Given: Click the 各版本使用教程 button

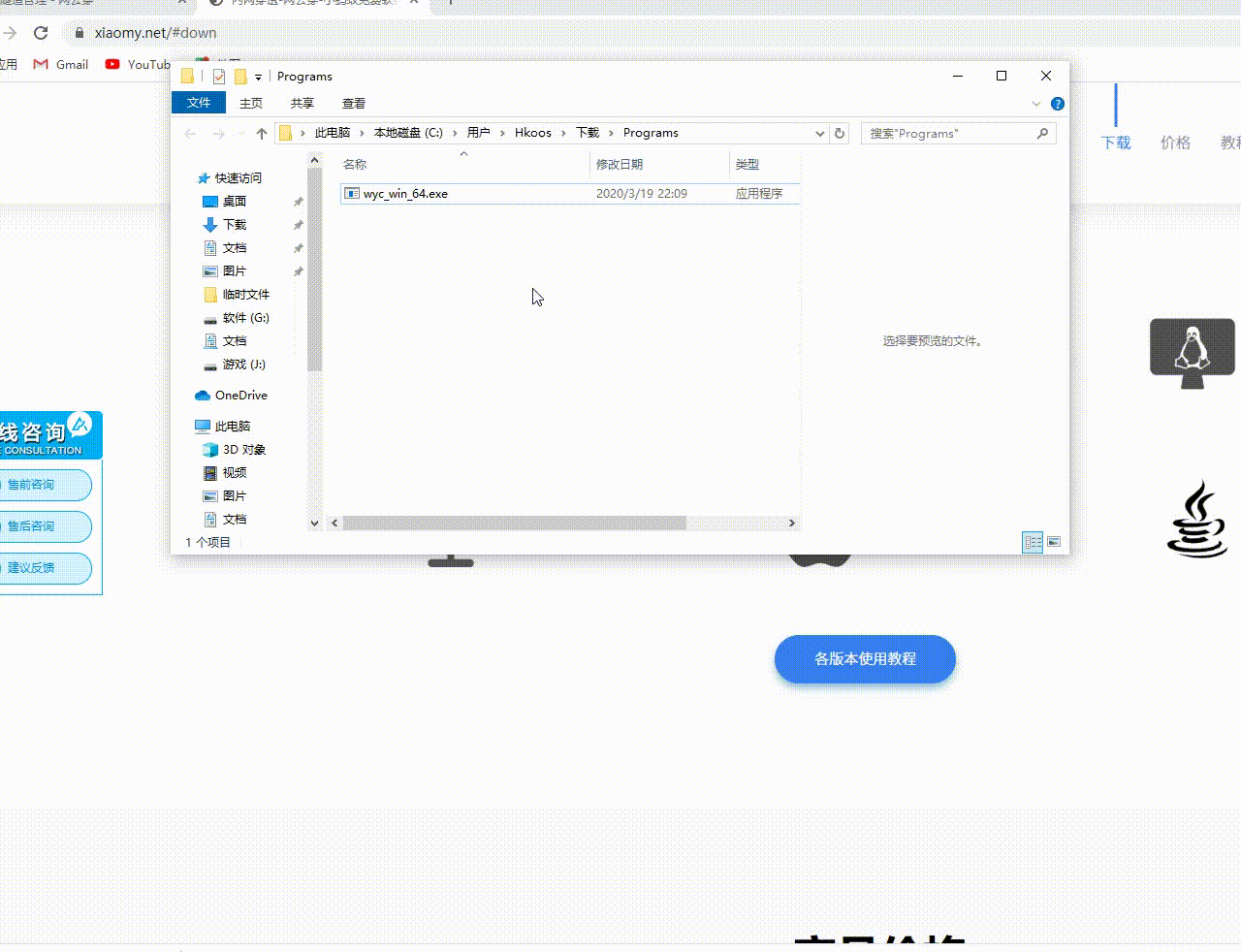Looking at the screenshot, I should tap(865, 659).
